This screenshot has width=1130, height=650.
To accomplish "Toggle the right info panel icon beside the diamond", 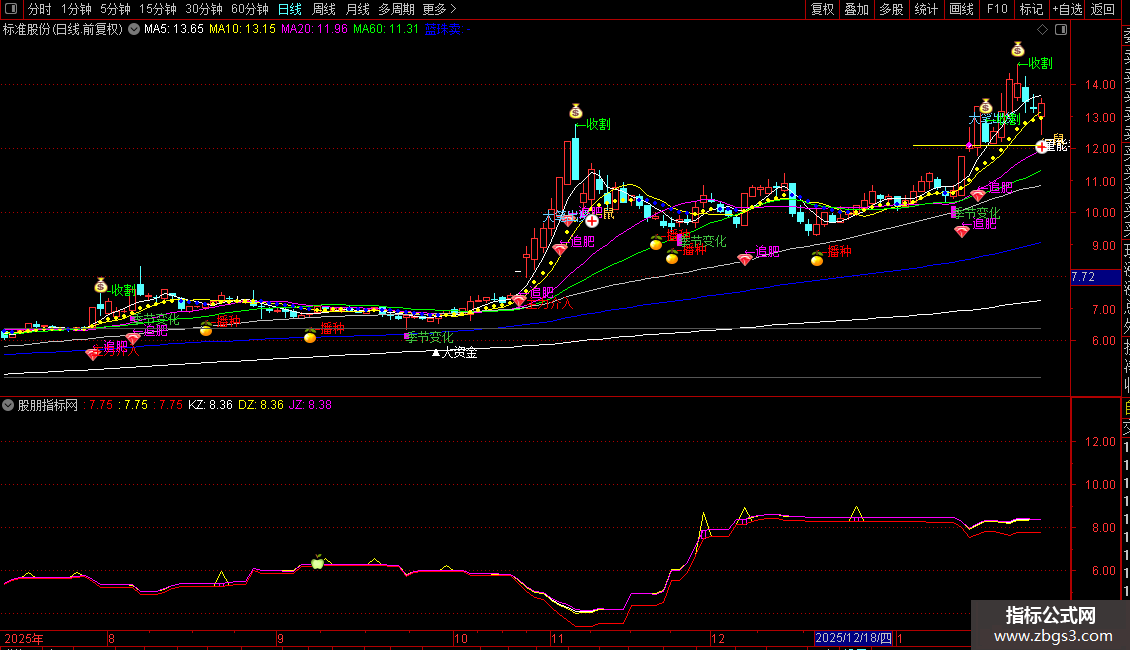I will [x=1061, y=30].
